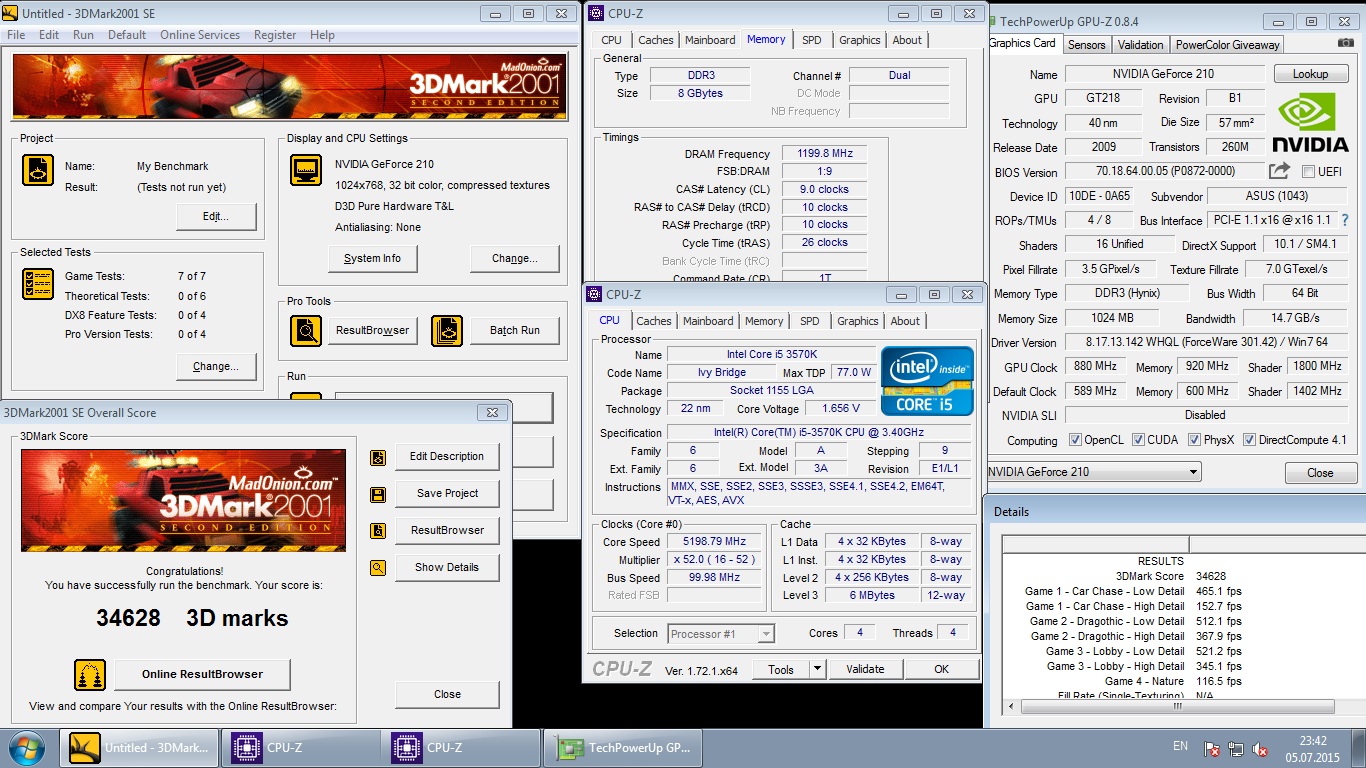
Task: Click the Core Speed value 5198.79 MHz
Action: 716,542
